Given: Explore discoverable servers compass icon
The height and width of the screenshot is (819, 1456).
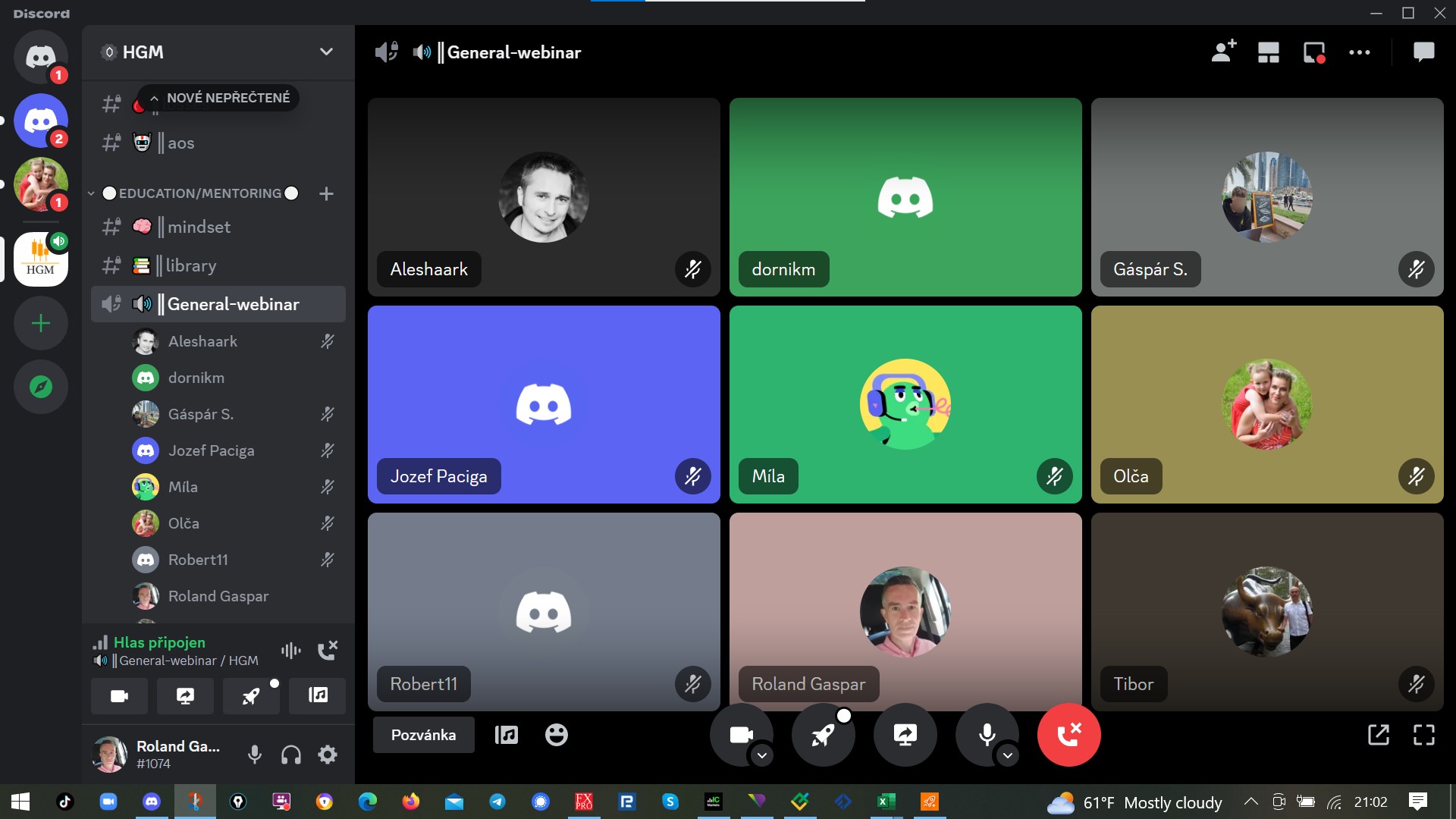Looking at the screenshot, I should point(41,387).
